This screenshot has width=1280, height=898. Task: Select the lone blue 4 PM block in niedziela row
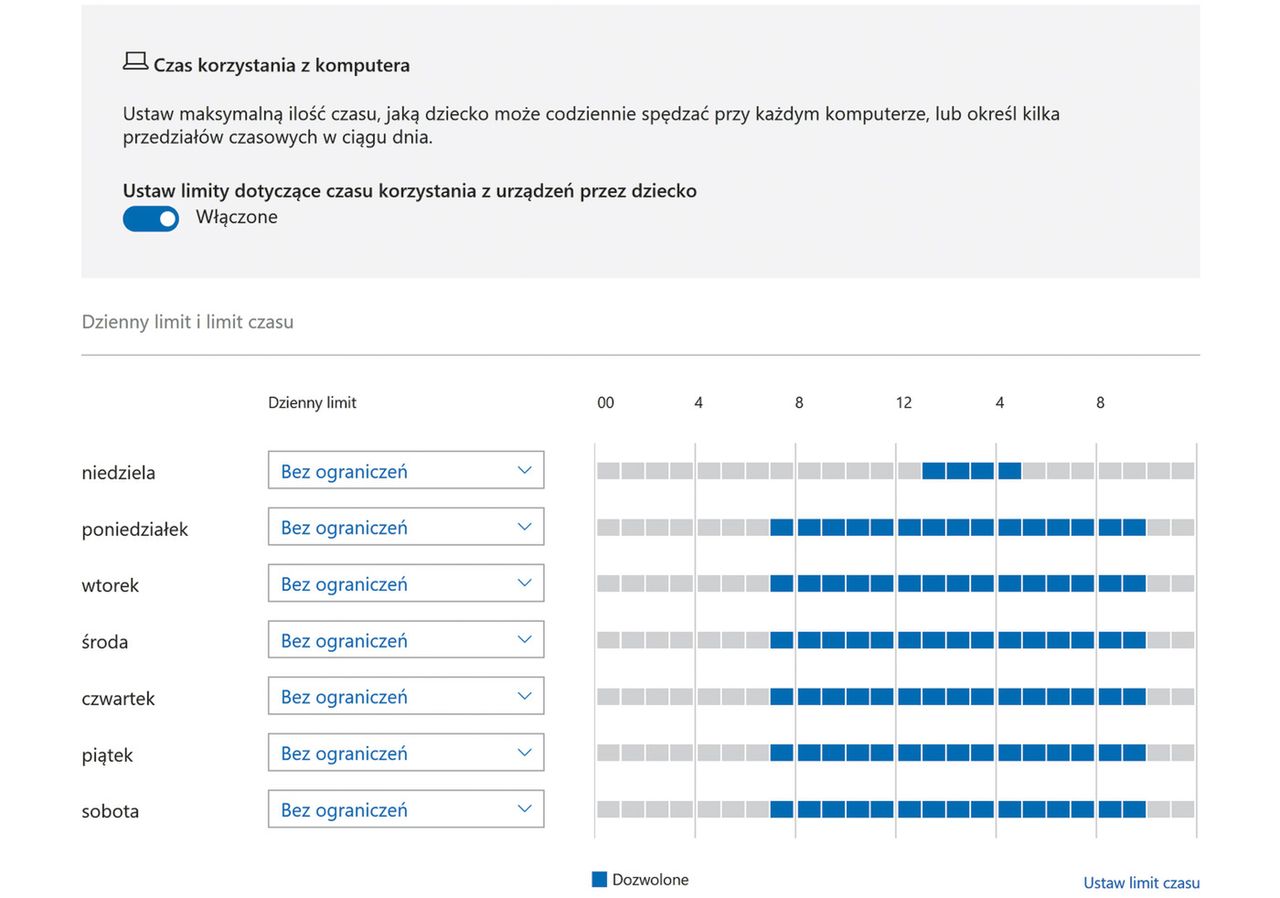(1009, 470)
